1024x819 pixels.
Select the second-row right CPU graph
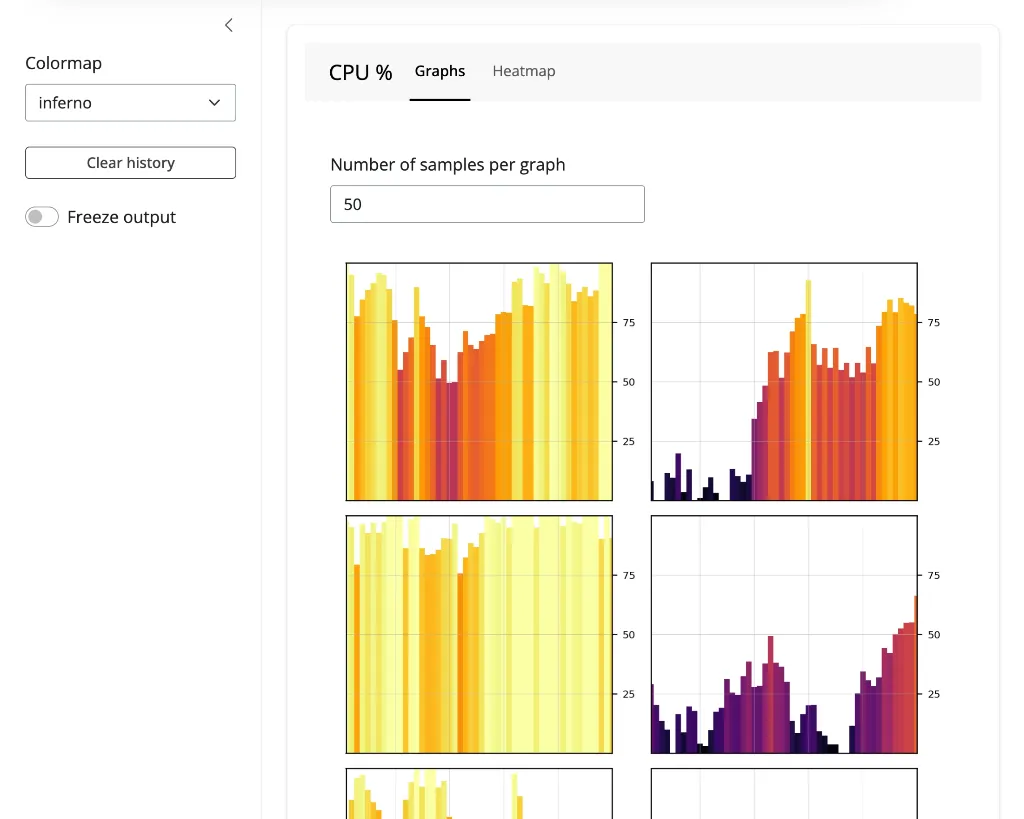pyautogui.click(x=783, y=634)
